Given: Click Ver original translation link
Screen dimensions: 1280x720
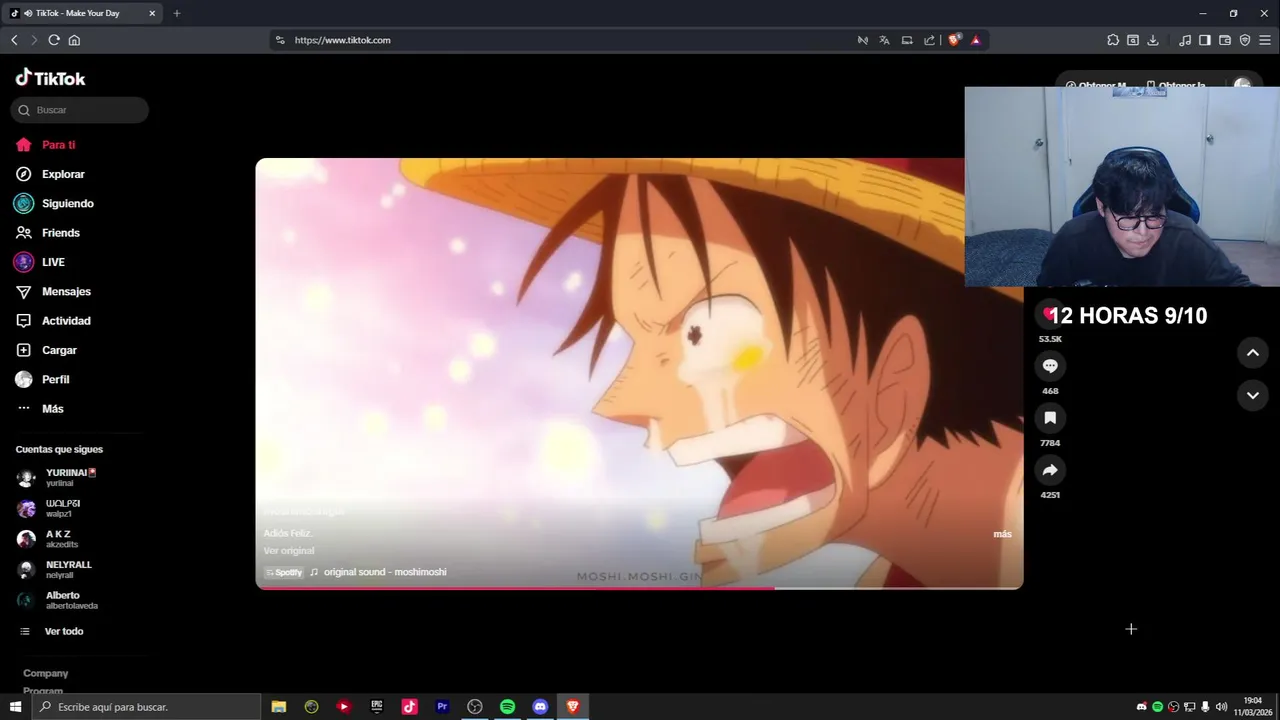Looking at the screenshot, I should pos(289,551).
